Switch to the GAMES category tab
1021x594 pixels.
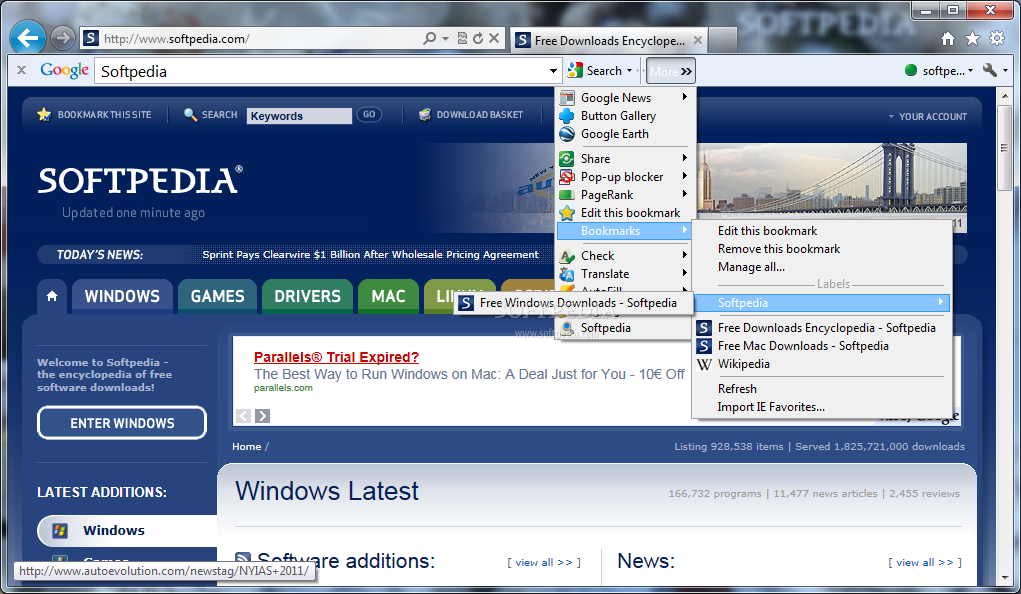pos(217,296)
